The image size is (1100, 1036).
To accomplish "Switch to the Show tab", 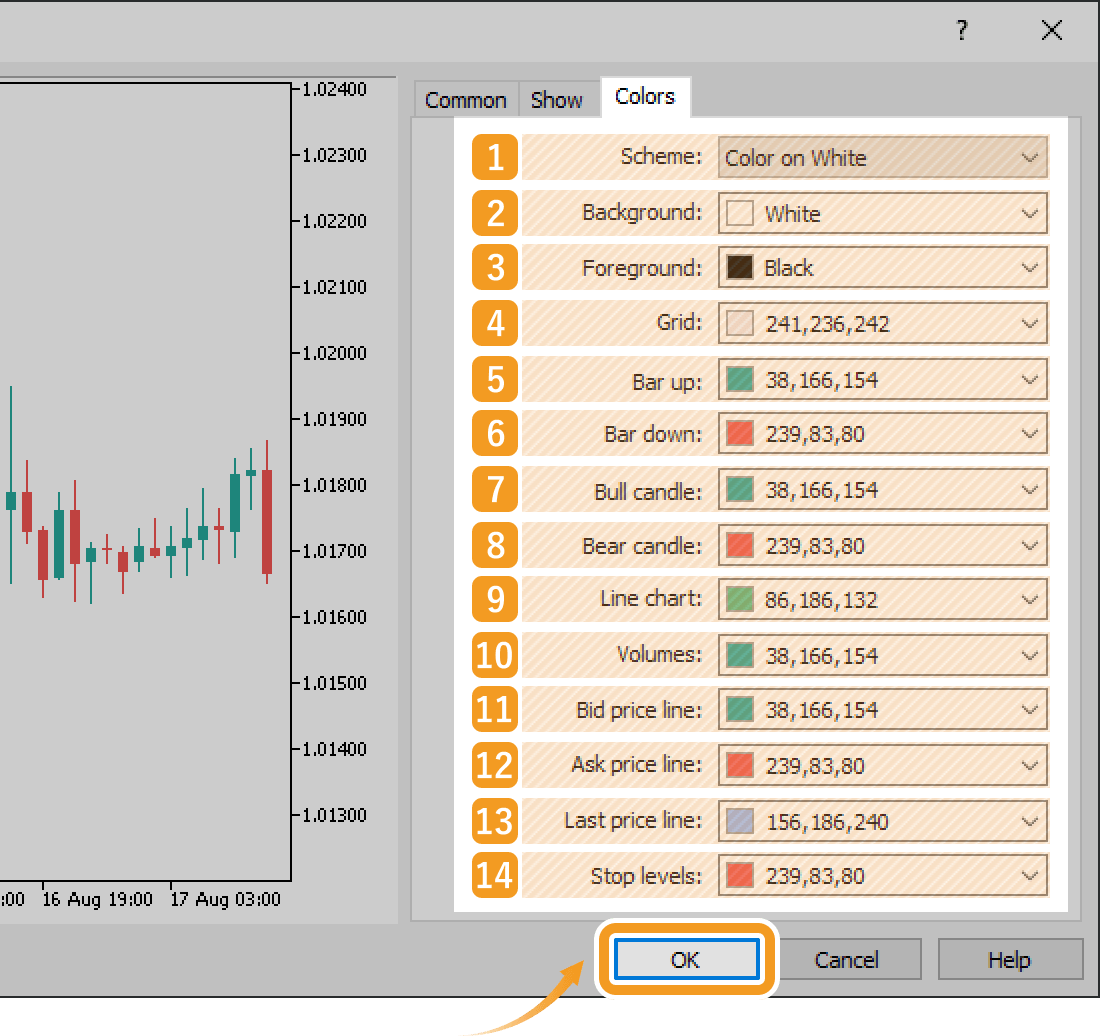I will point(556,100).
